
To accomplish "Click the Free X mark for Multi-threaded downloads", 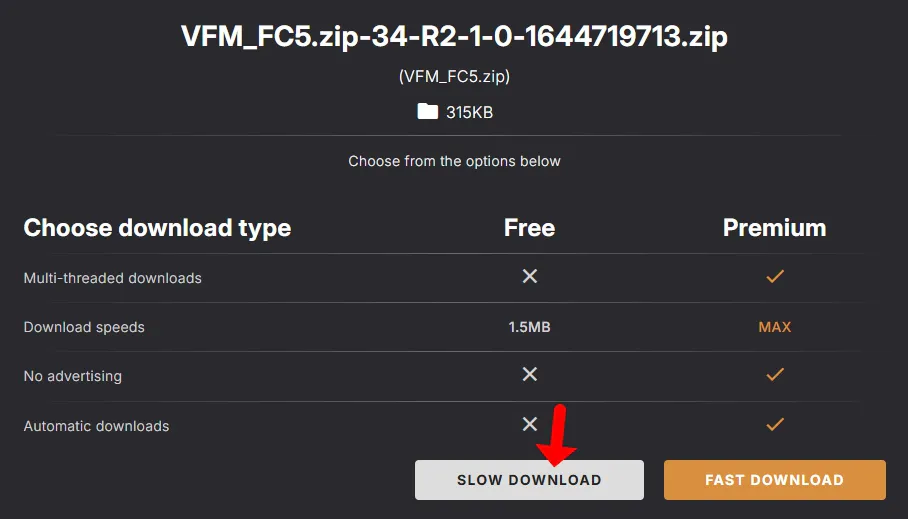I will pyautogui.click(x=530, y=276).
